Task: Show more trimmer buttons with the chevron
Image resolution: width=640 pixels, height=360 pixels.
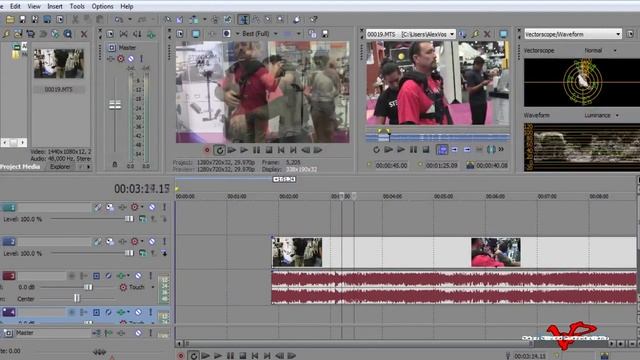Action: tap(501, 149)
